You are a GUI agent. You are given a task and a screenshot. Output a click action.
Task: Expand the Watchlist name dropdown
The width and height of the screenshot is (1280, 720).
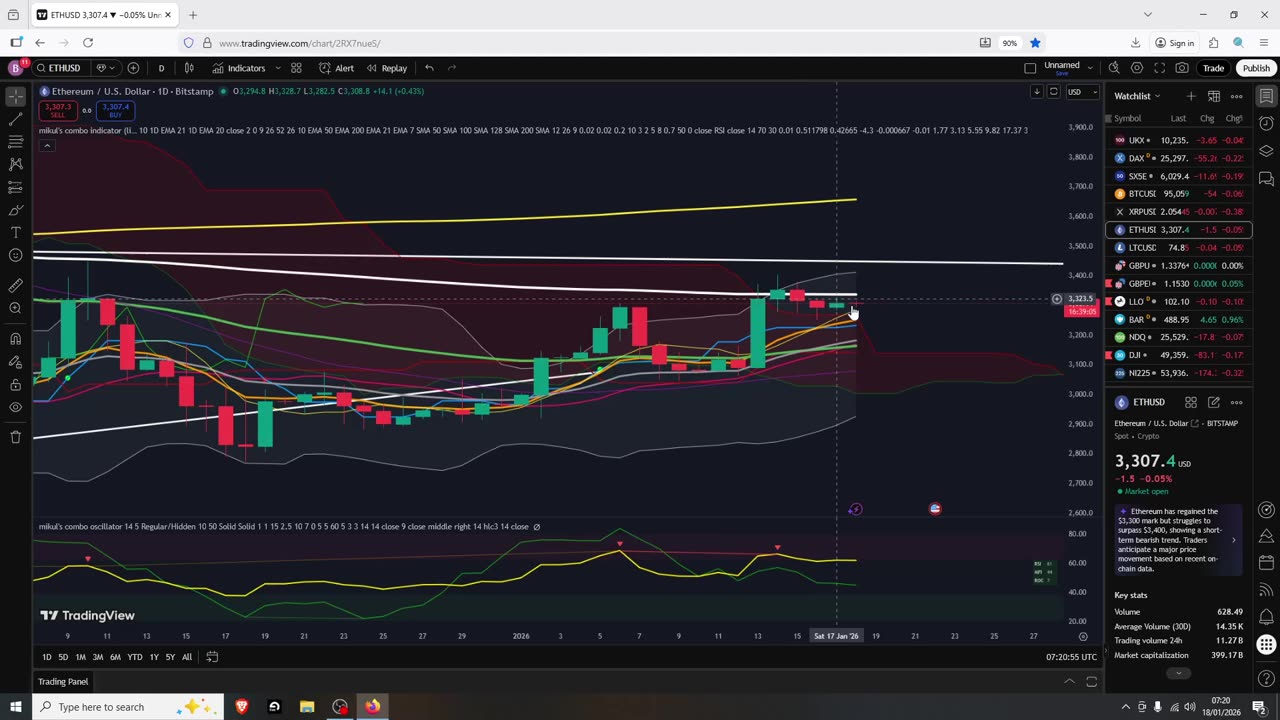tap(1138, 96)
